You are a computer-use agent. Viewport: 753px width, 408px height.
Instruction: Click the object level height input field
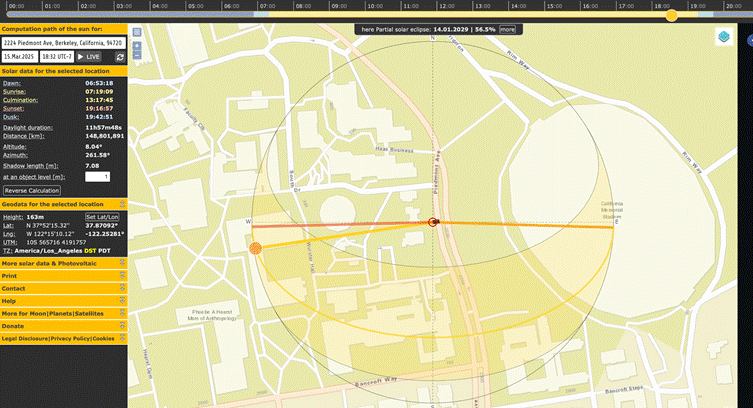tap(97, 177)
